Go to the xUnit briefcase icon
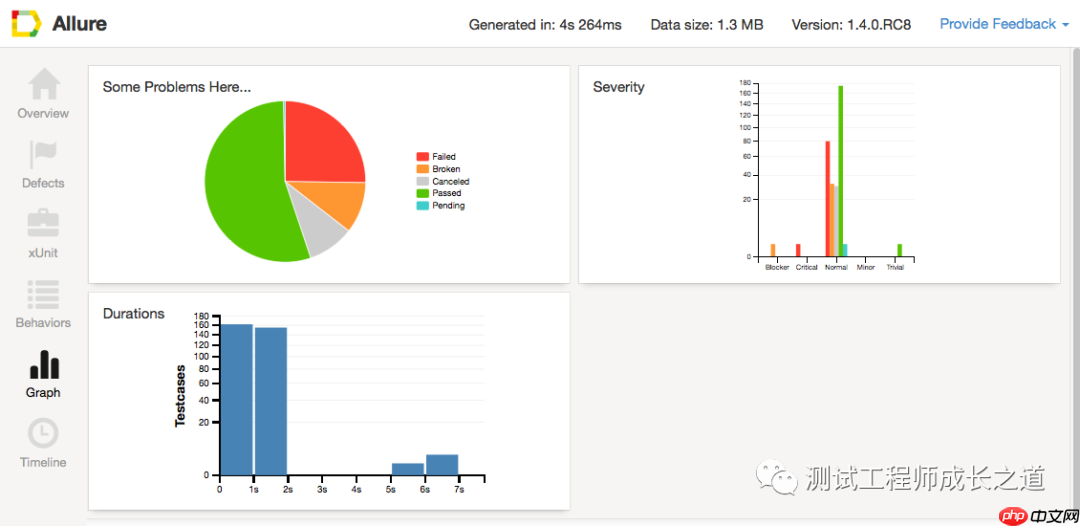The width and height of the screenshot is (1080, 526). (x=43, y=224)
